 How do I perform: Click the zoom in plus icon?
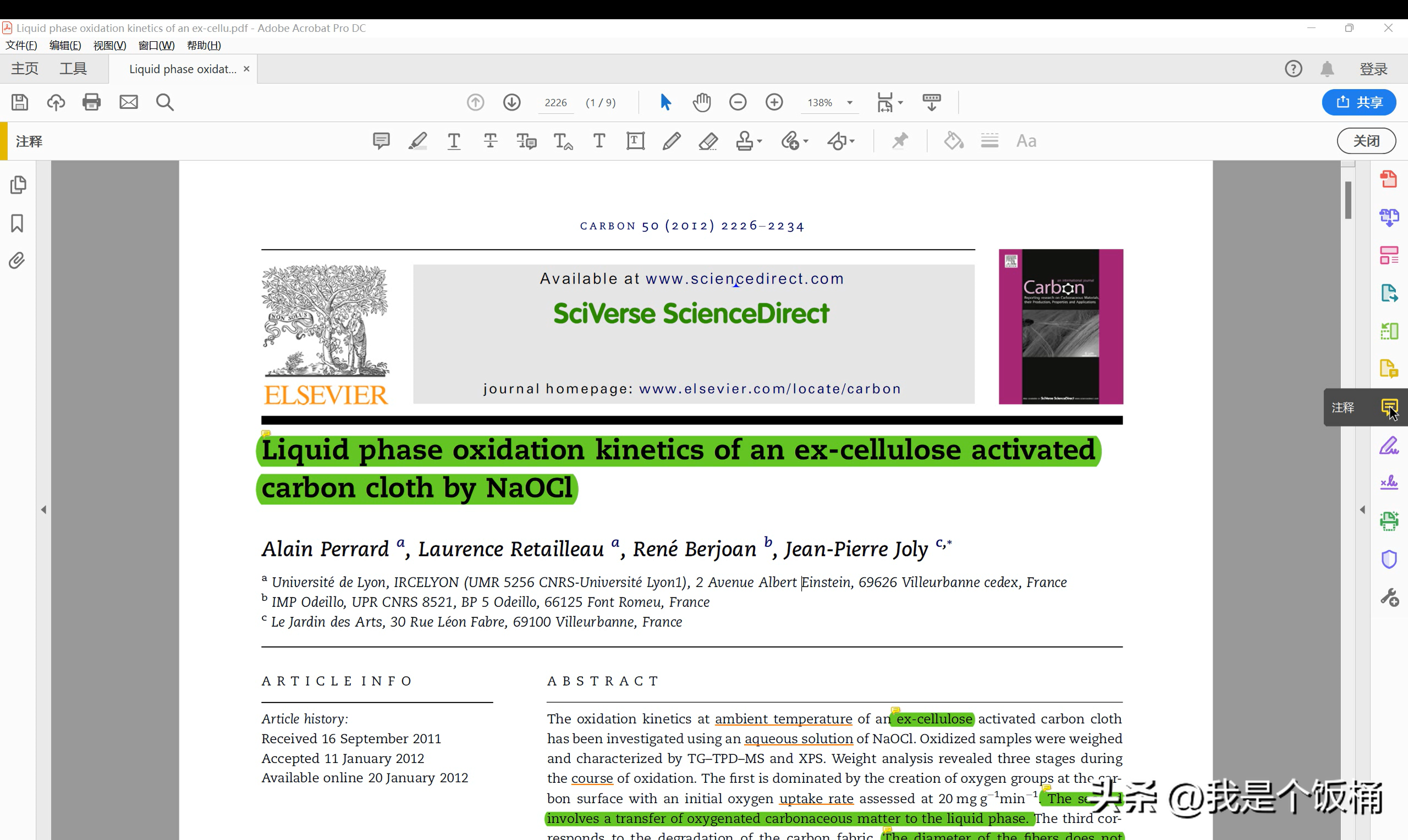774,102
